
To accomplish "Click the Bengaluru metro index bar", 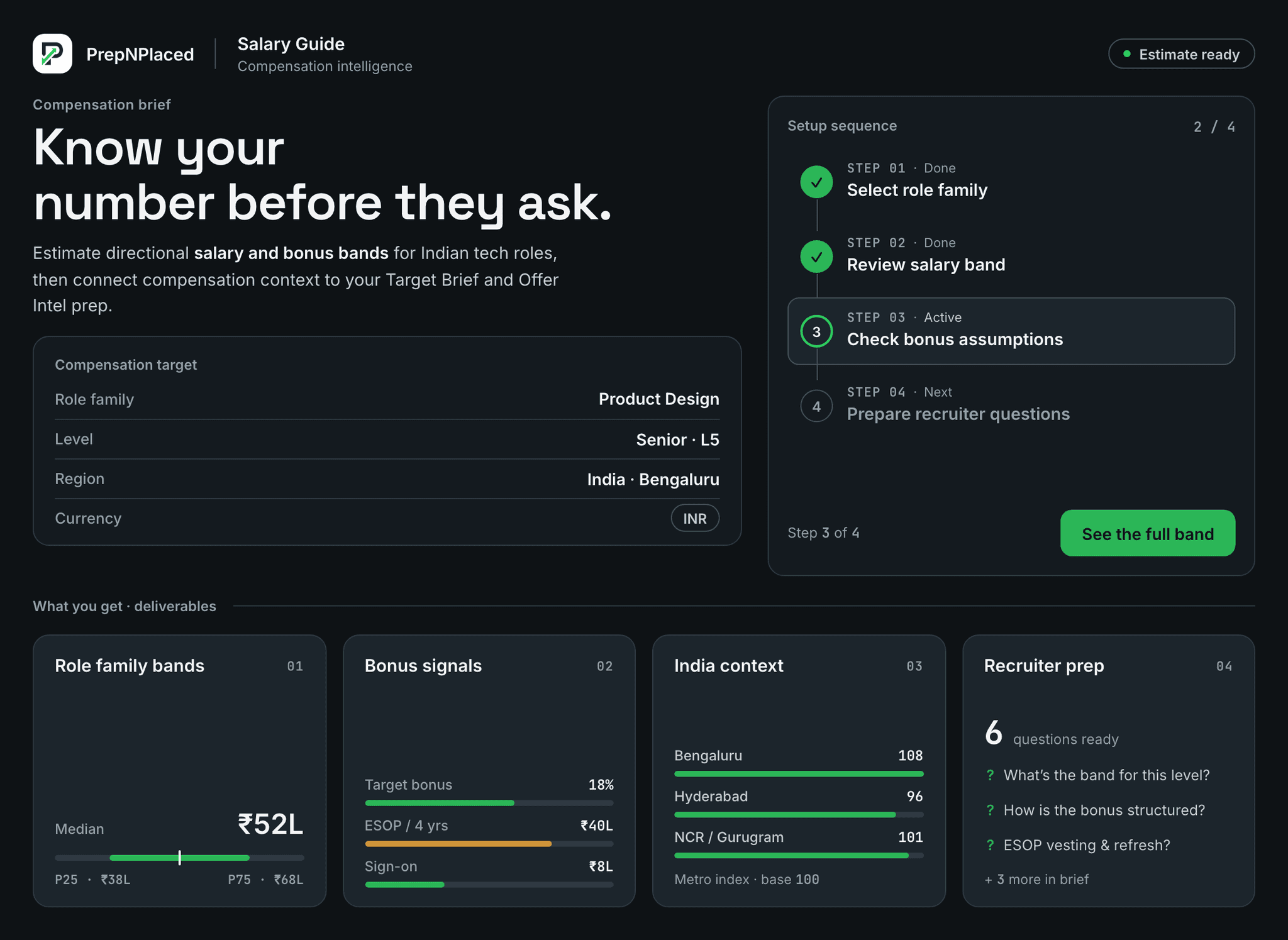I will (x=799, y=773).
